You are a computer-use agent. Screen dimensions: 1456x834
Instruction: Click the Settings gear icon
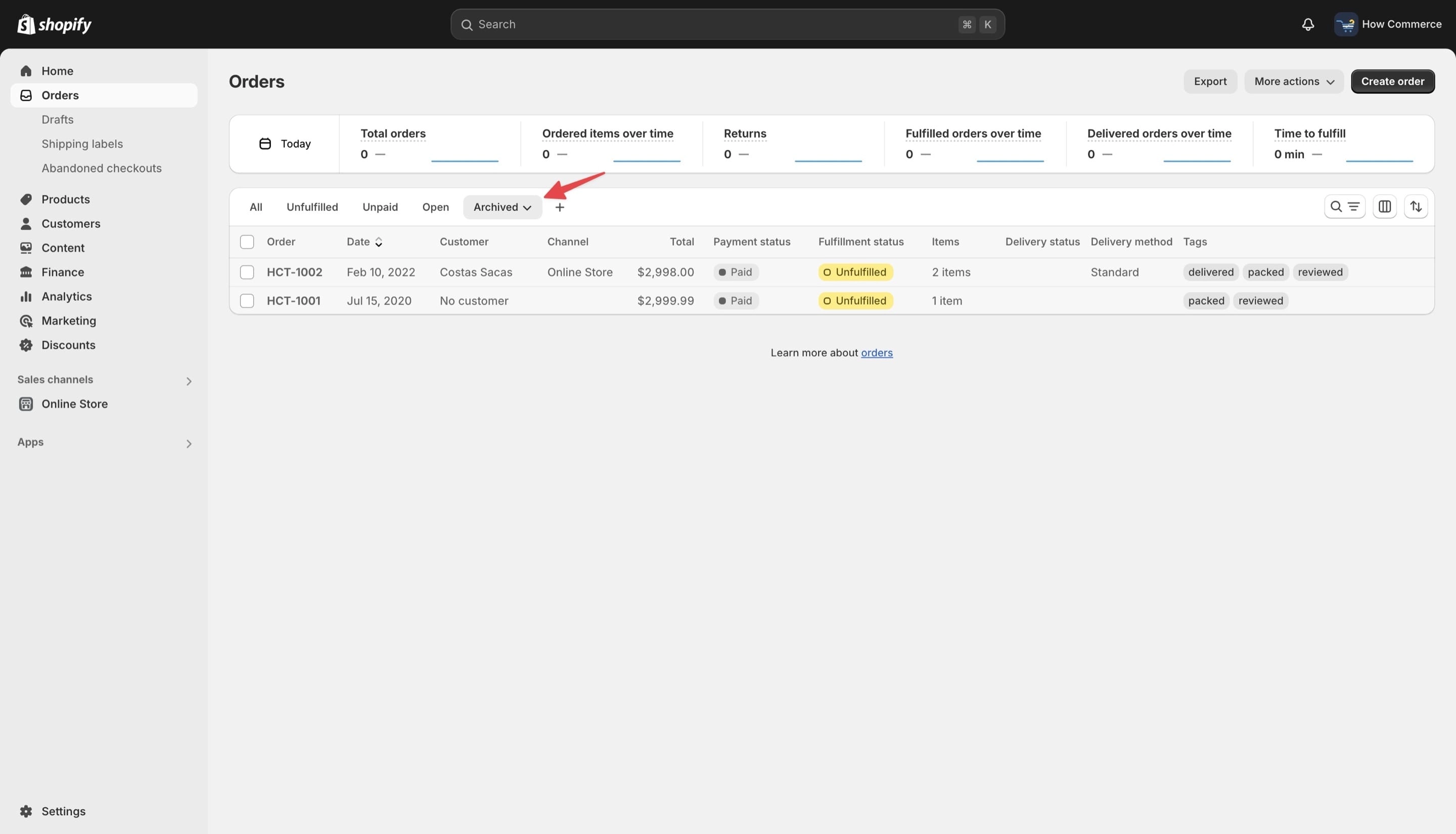click(x=26, y=811)
